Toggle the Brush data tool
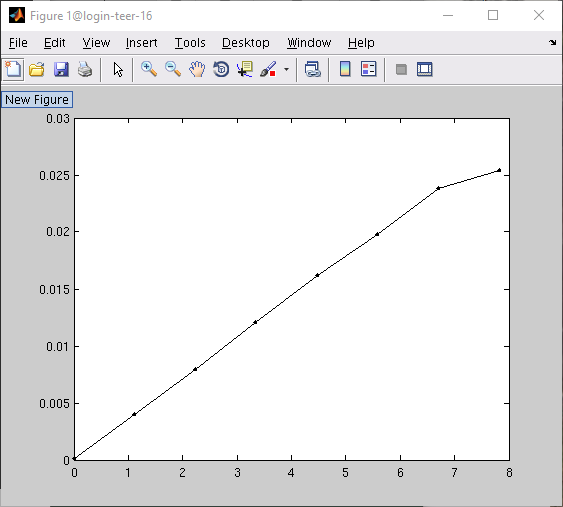Viewport: 563px width, 507px height. tap(269, 69)
